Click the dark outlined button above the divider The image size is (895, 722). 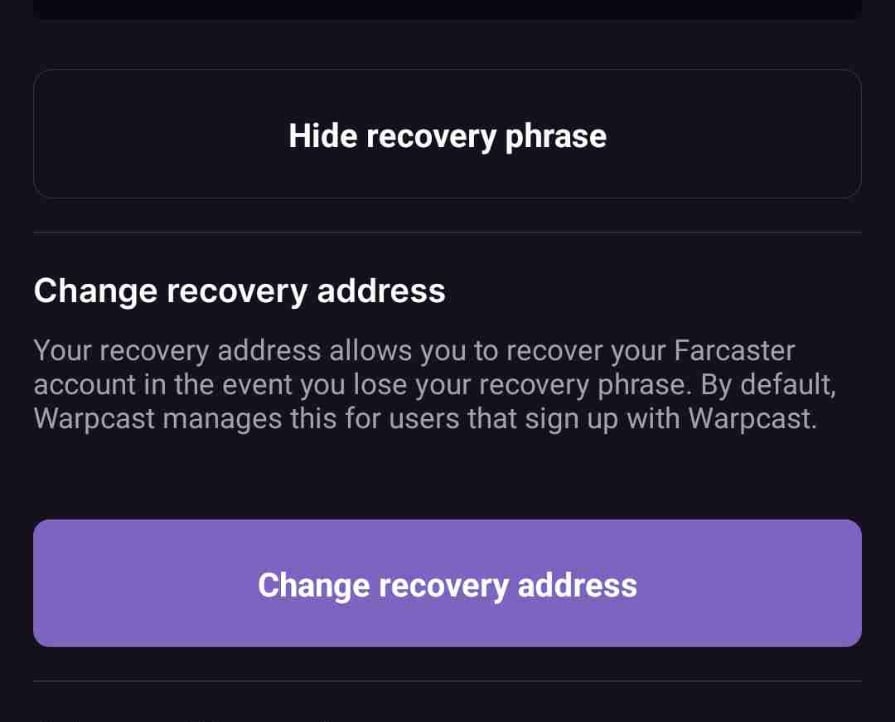447,134
